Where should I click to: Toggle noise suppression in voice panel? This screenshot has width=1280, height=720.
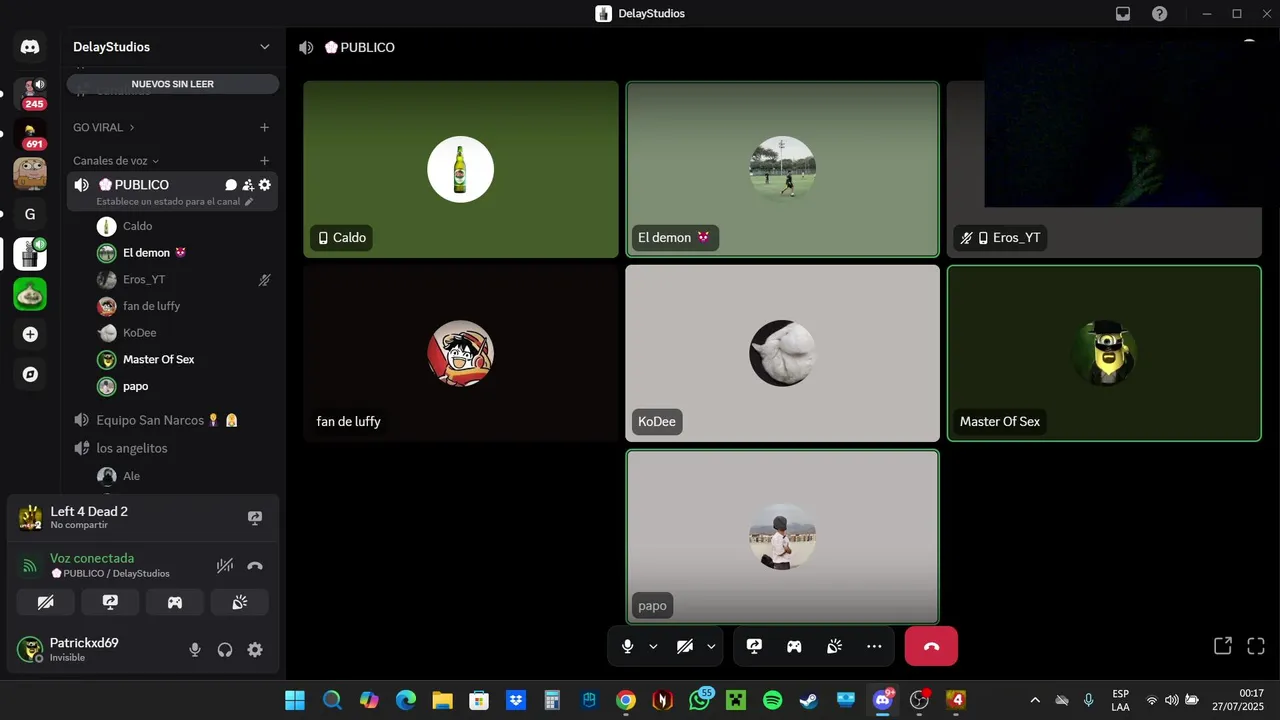coord(225,566)
